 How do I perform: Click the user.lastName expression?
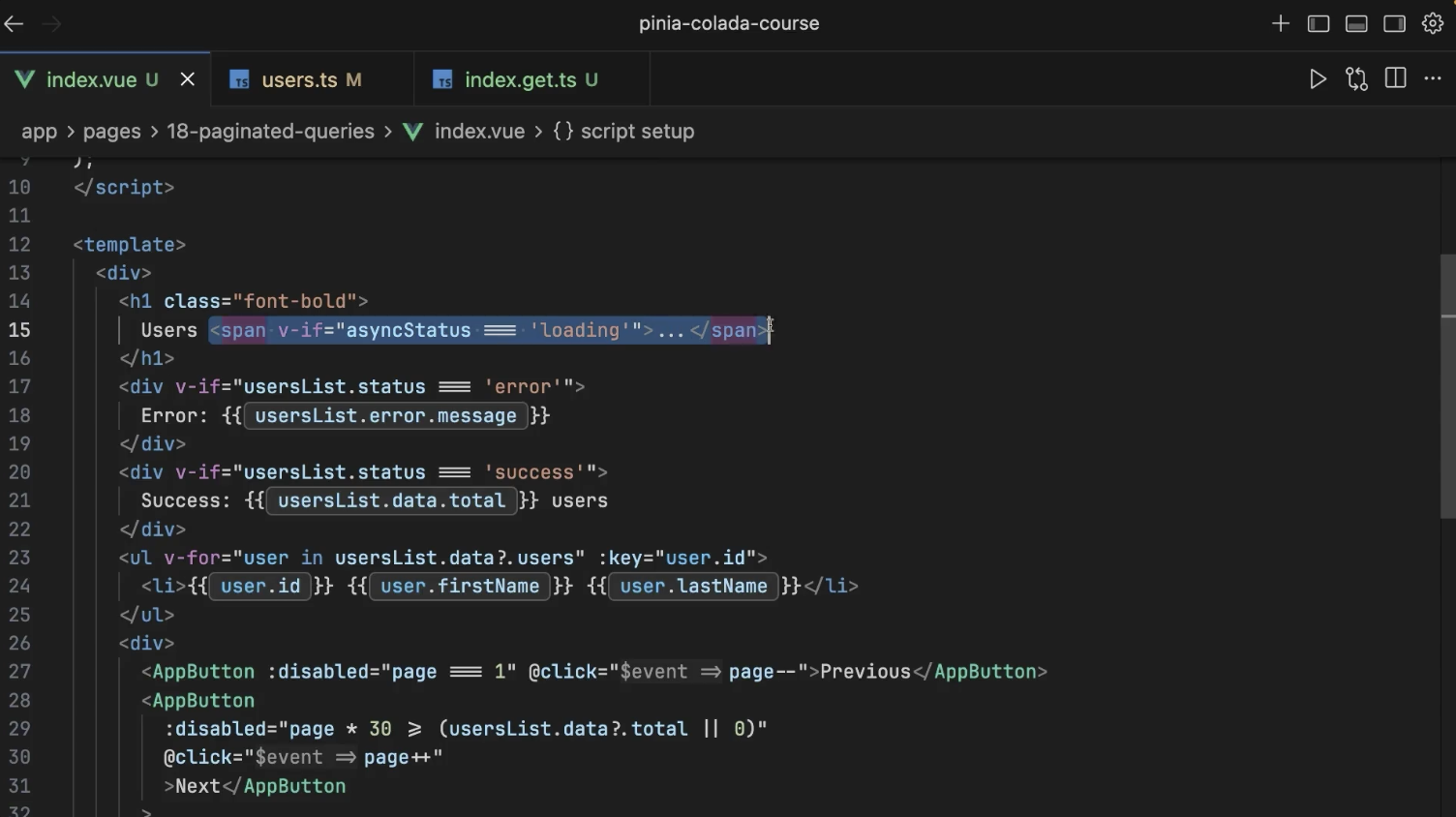click(693, 587)
